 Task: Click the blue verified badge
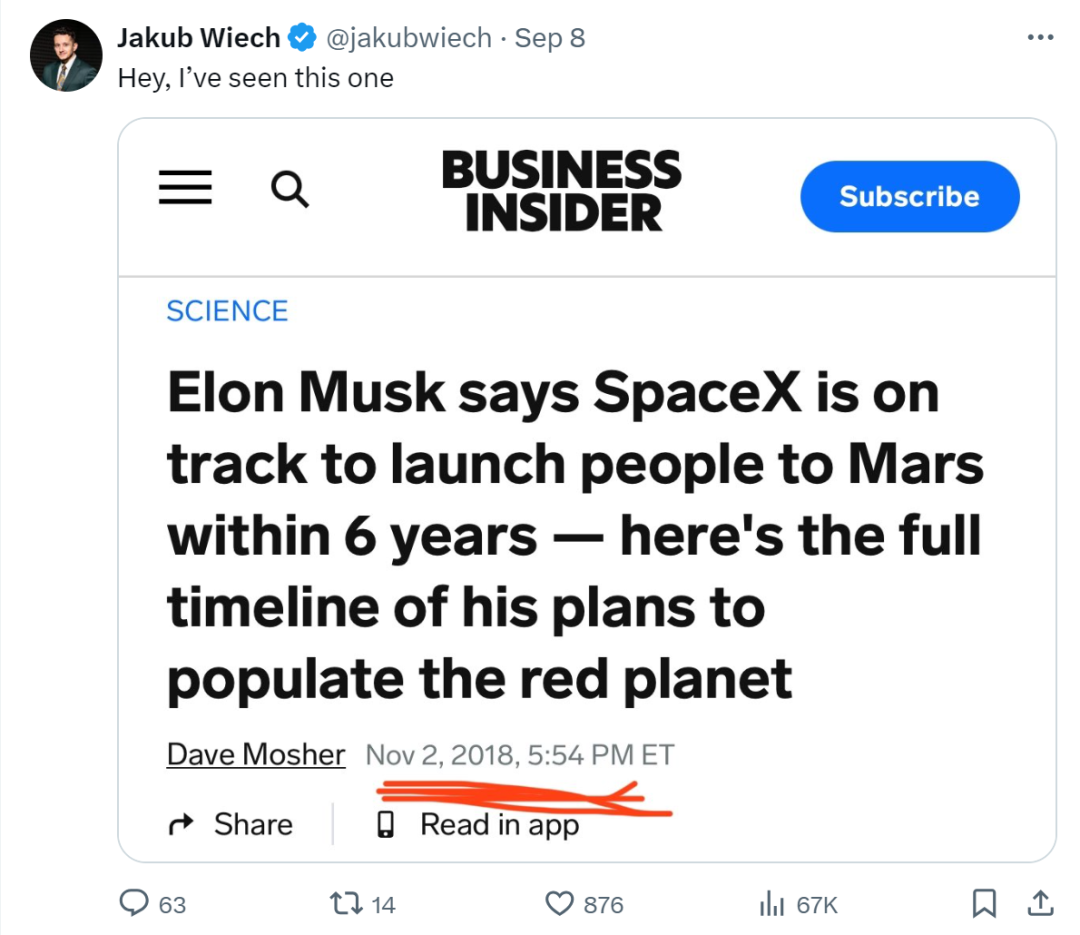tap(300, 38)
